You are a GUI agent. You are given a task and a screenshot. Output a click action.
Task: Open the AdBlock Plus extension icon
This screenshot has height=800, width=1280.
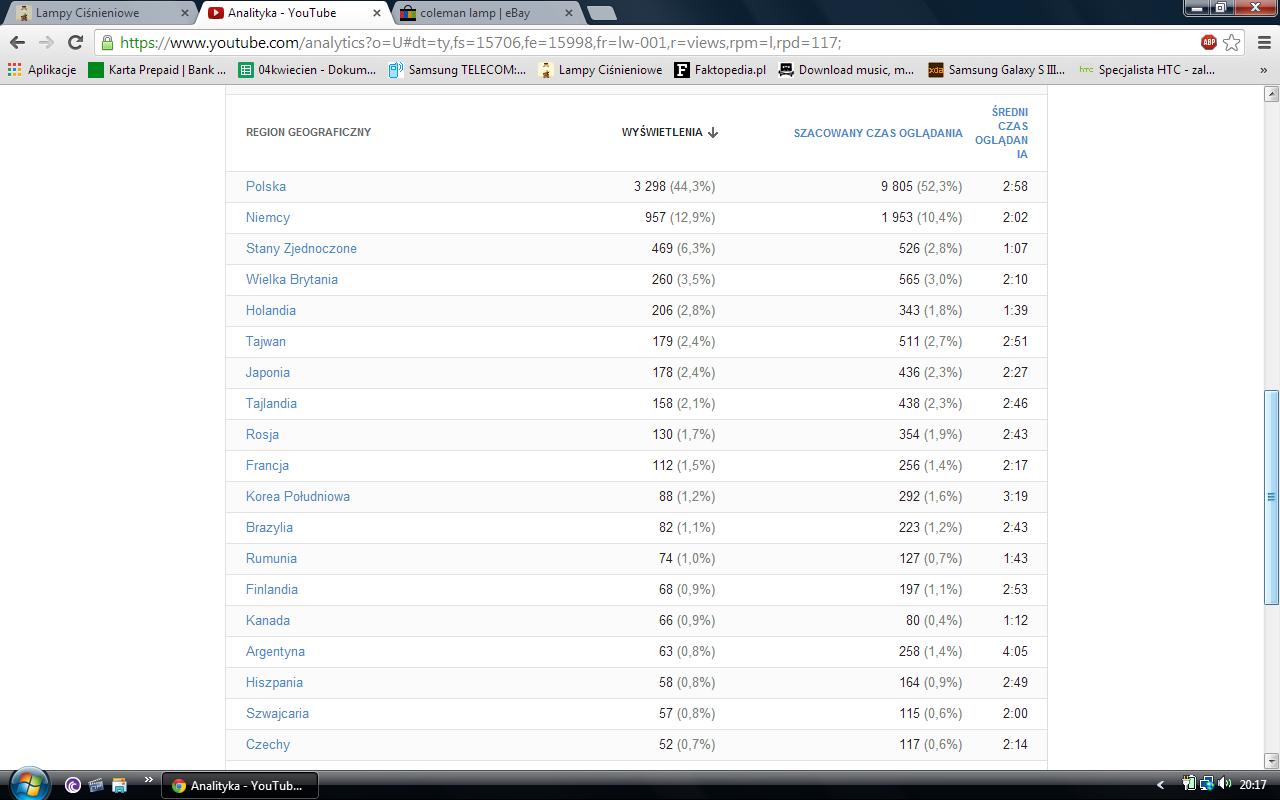click(x=1209, y=42)
